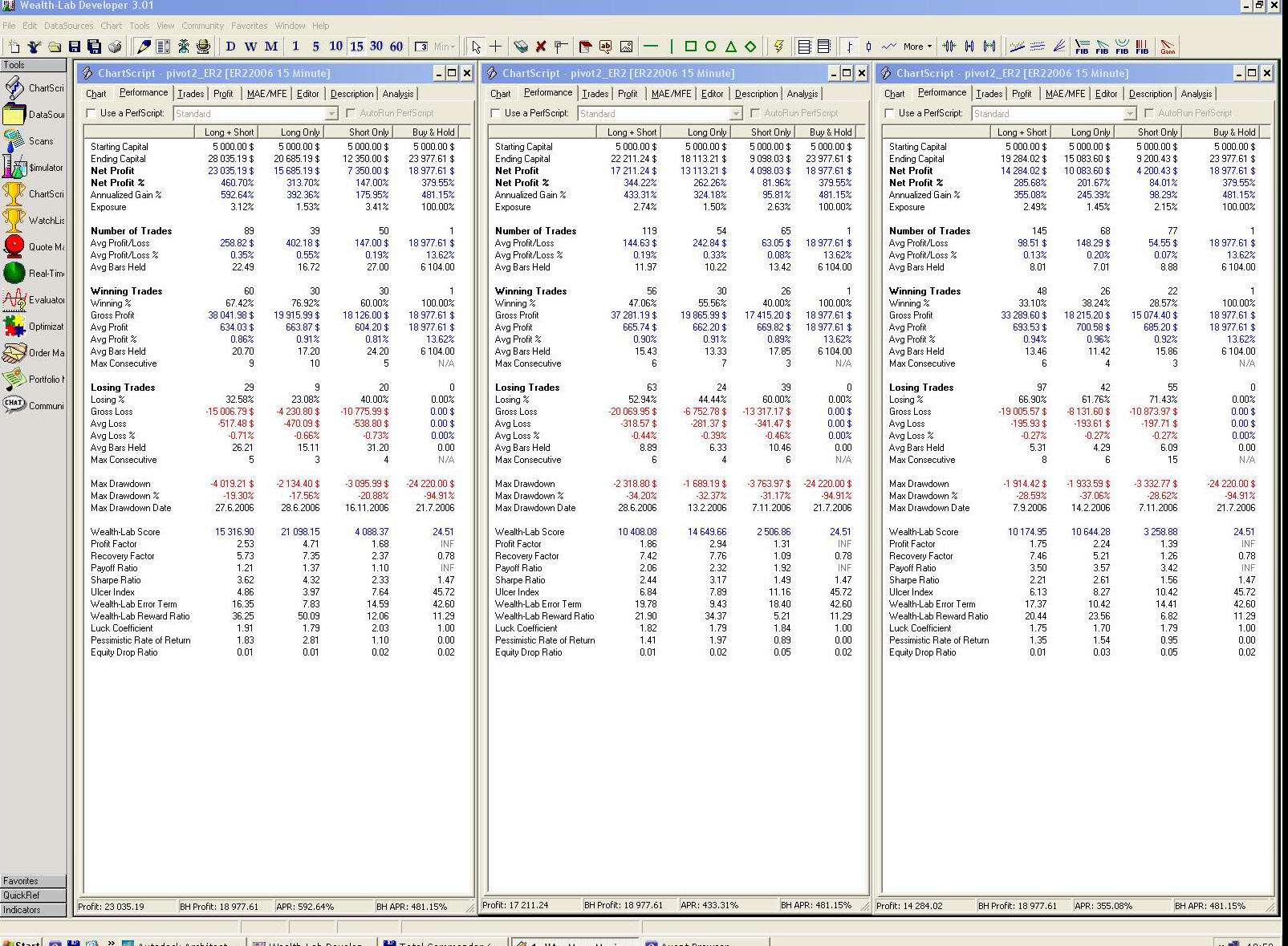Select the candlestick chart style icon
Image resolution: width=1288 pixels, height=946 pixels.
(868, 47)
